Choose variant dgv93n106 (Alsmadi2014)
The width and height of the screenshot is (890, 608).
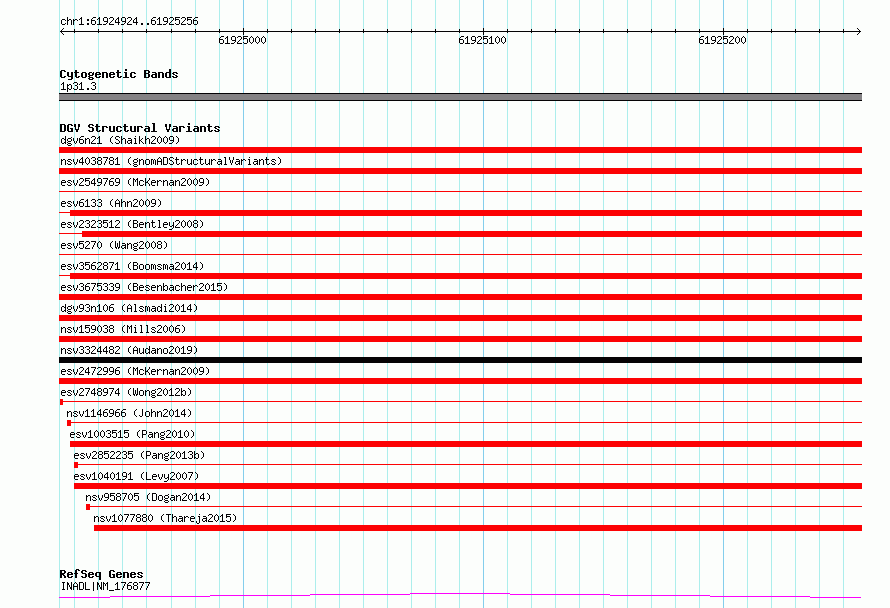click(129, 308)
